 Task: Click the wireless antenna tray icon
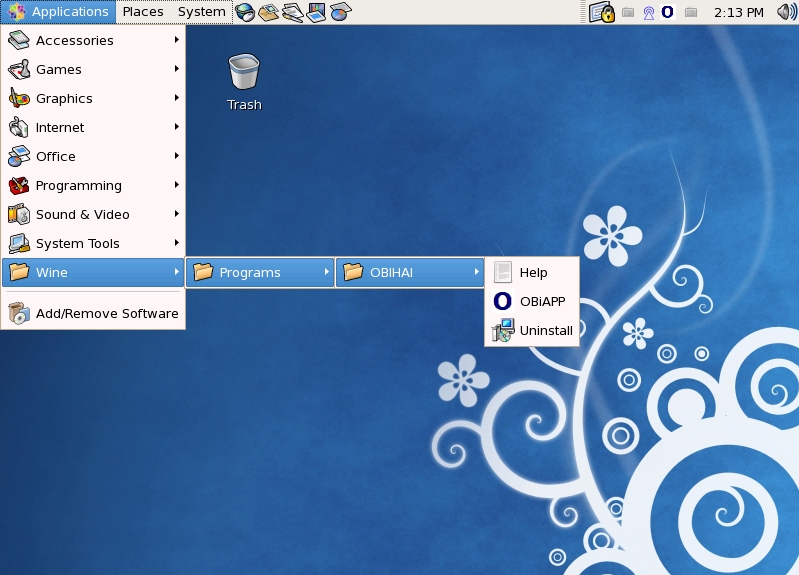point(649,13)
